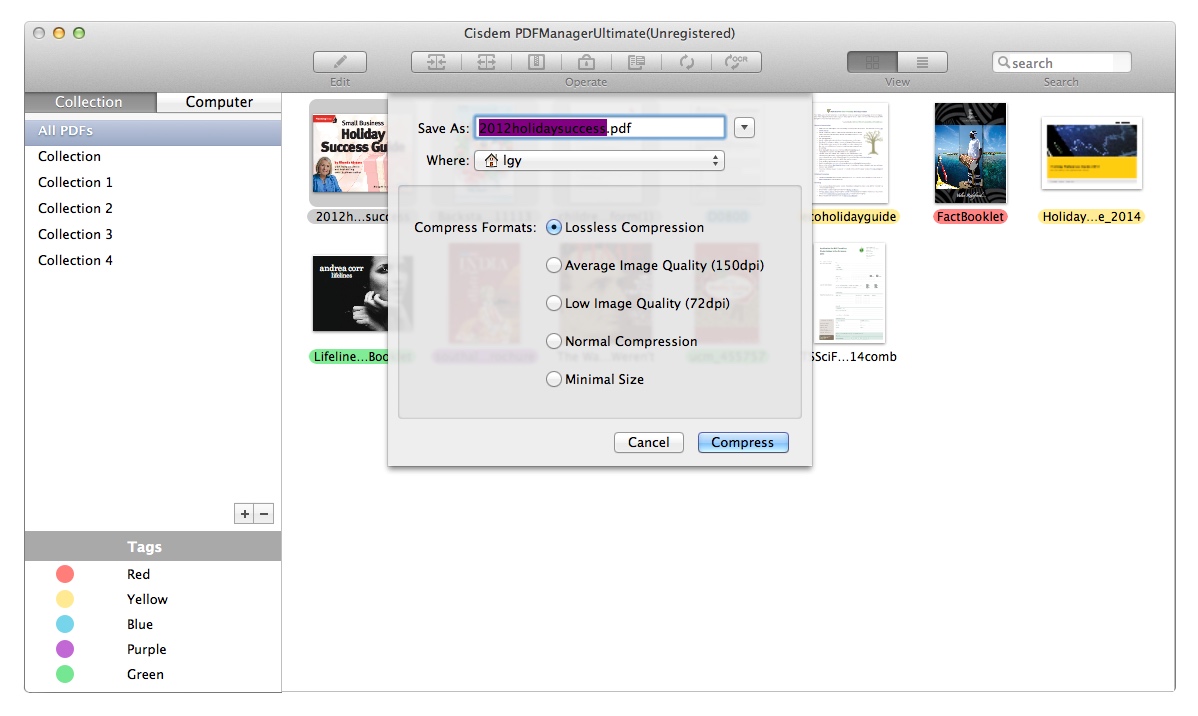Screen dimensions: 1198x716
Task: Click the Holiday...e_2014 file name label
Action: pos(1092,216)
